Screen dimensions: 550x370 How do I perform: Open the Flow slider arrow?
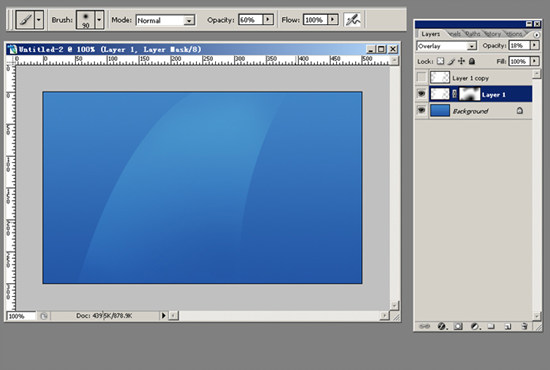[x=333, y=20]
